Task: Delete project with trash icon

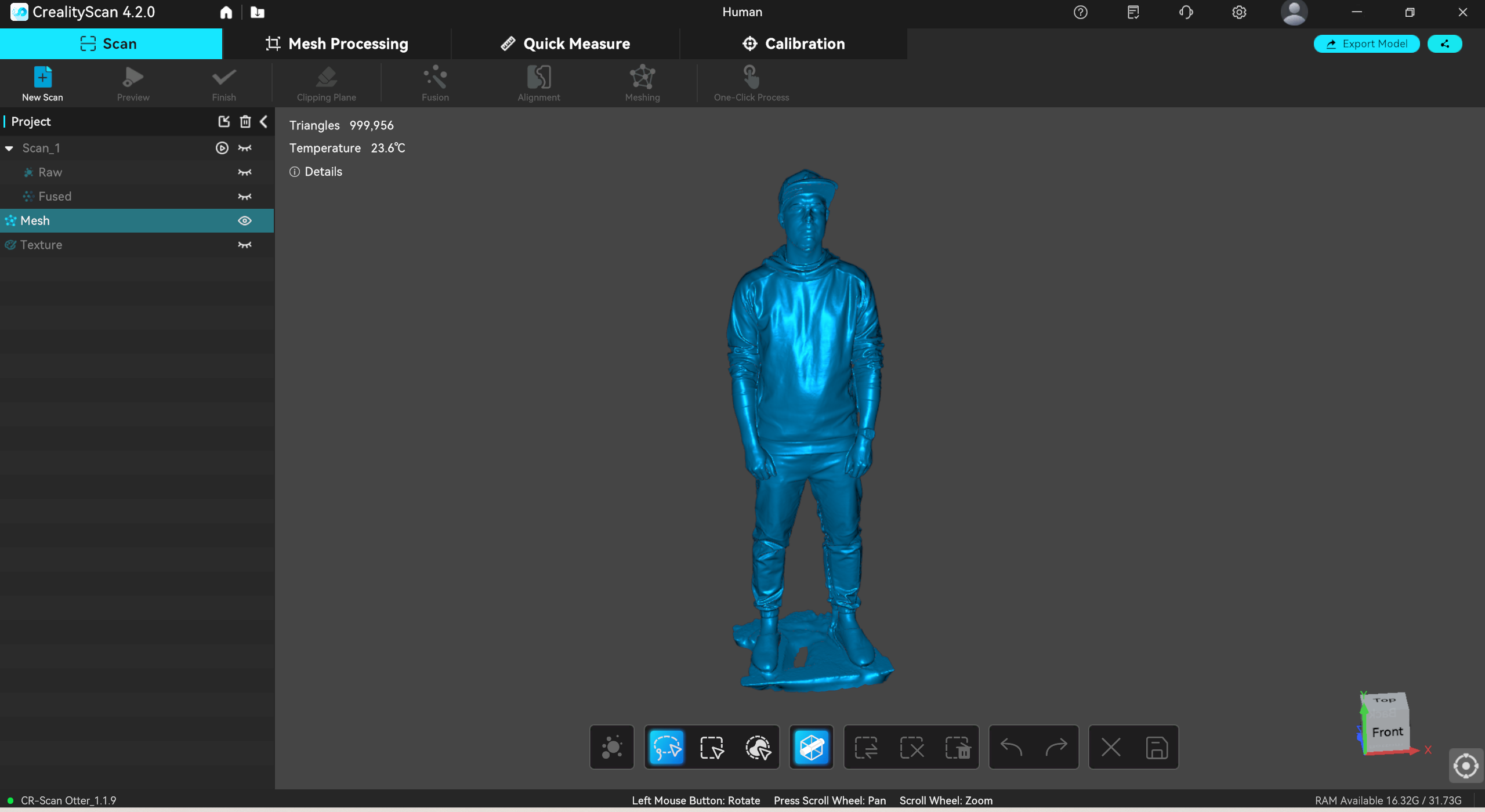Action: click(x=245, y=121)
